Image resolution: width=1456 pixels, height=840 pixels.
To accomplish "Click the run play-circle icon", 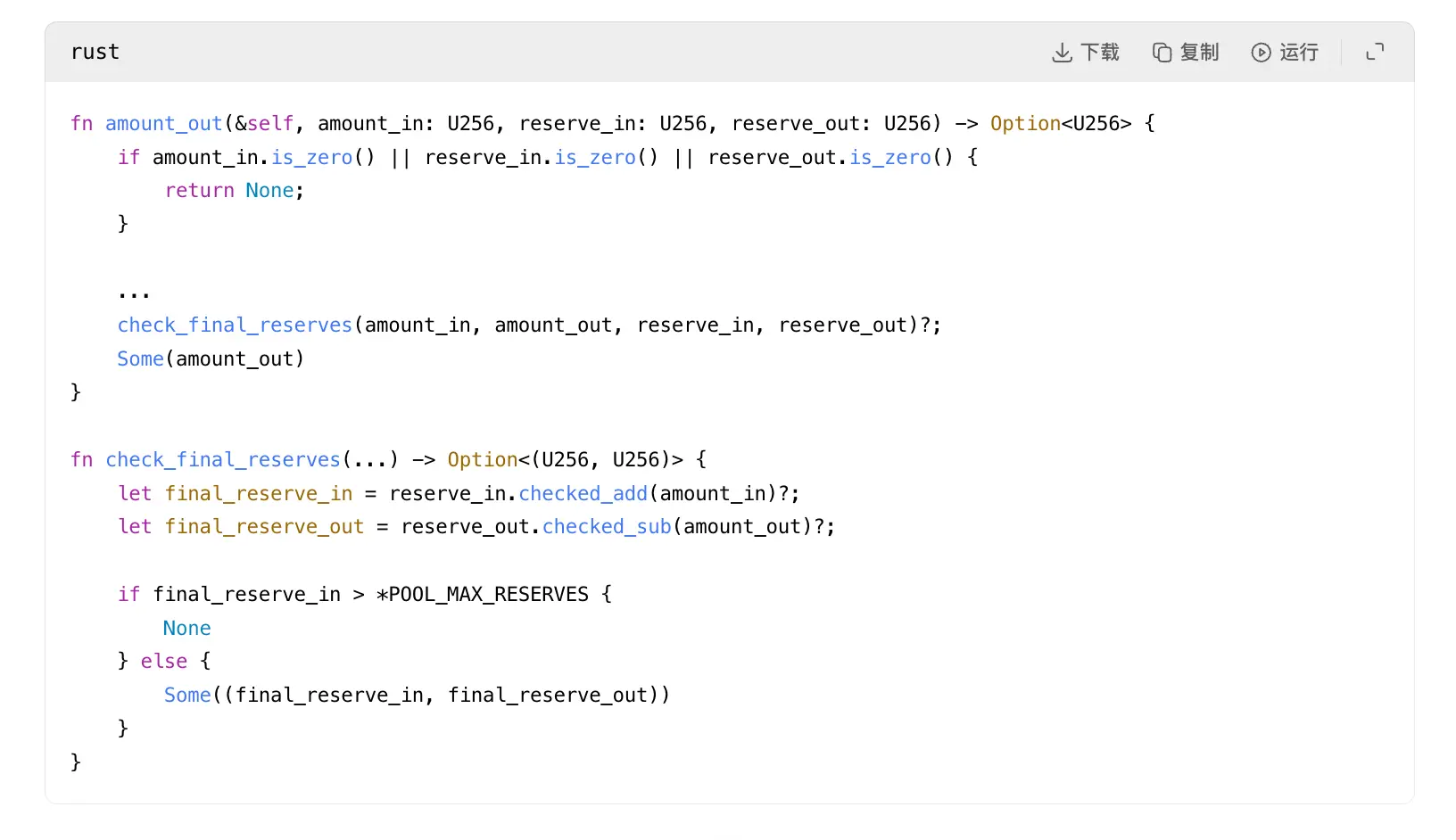I will coord(1261,53).
